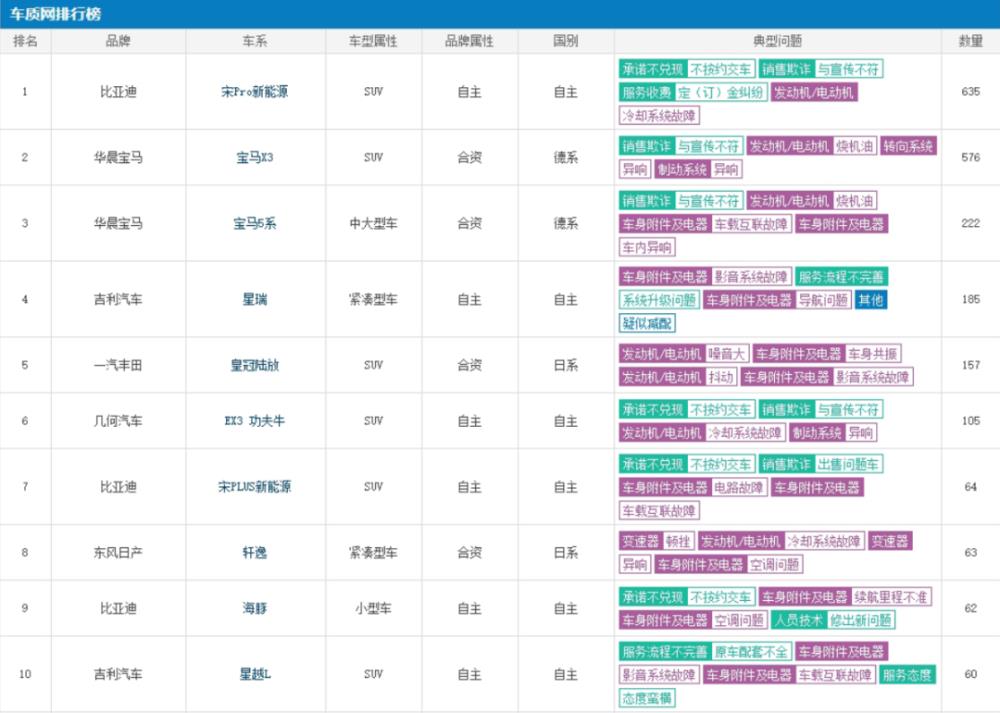This screenshot has width=1000, height=713.
Task: Open the 宝马5系 car series link
Action: point(254,223)
